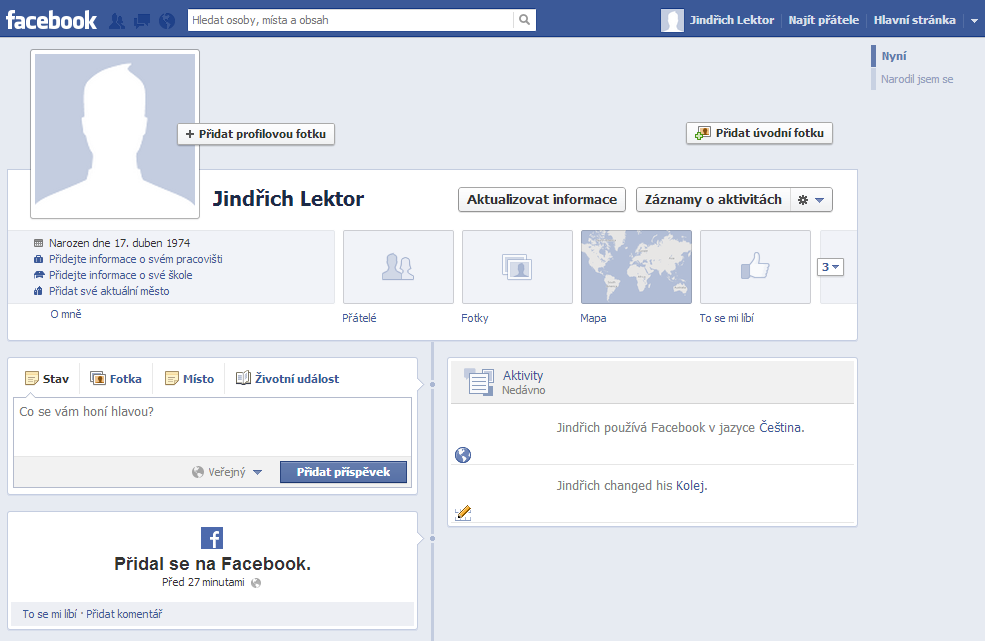Image resolution: width=985 pixels, height=641 pixels.
Task: Click the To se mi líbí label under the tile
Action: 726,318
